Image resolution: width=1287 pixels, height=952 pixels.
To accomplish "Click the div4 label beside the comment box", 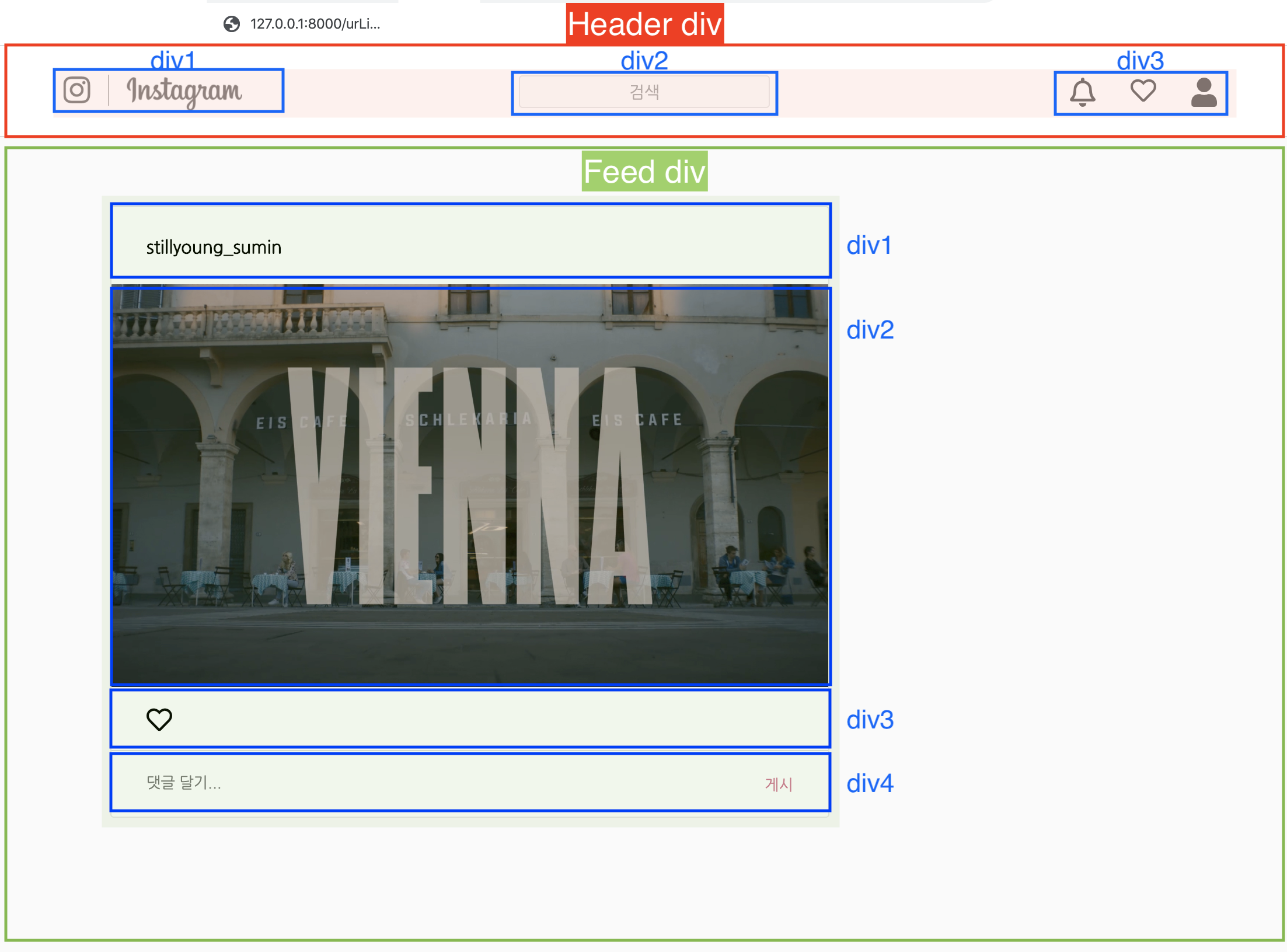I will click(x=870, y=783).
